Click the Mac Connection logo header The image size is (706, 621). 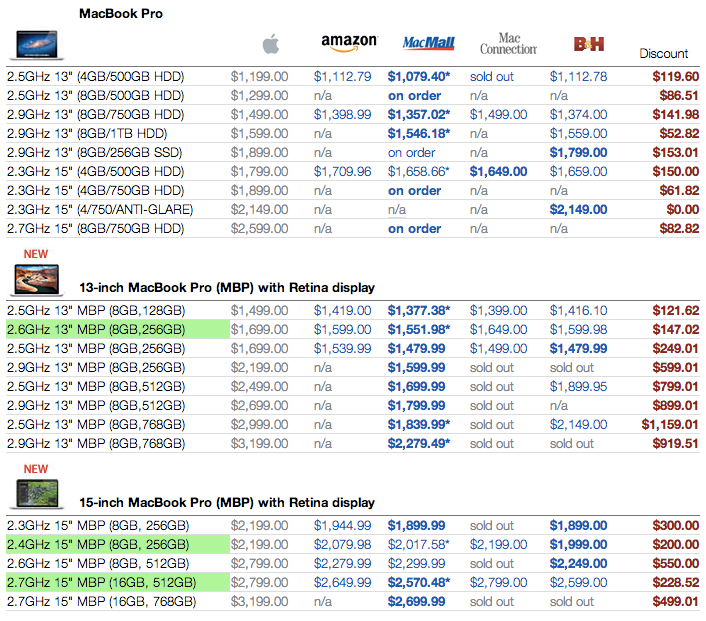(508, 44)
